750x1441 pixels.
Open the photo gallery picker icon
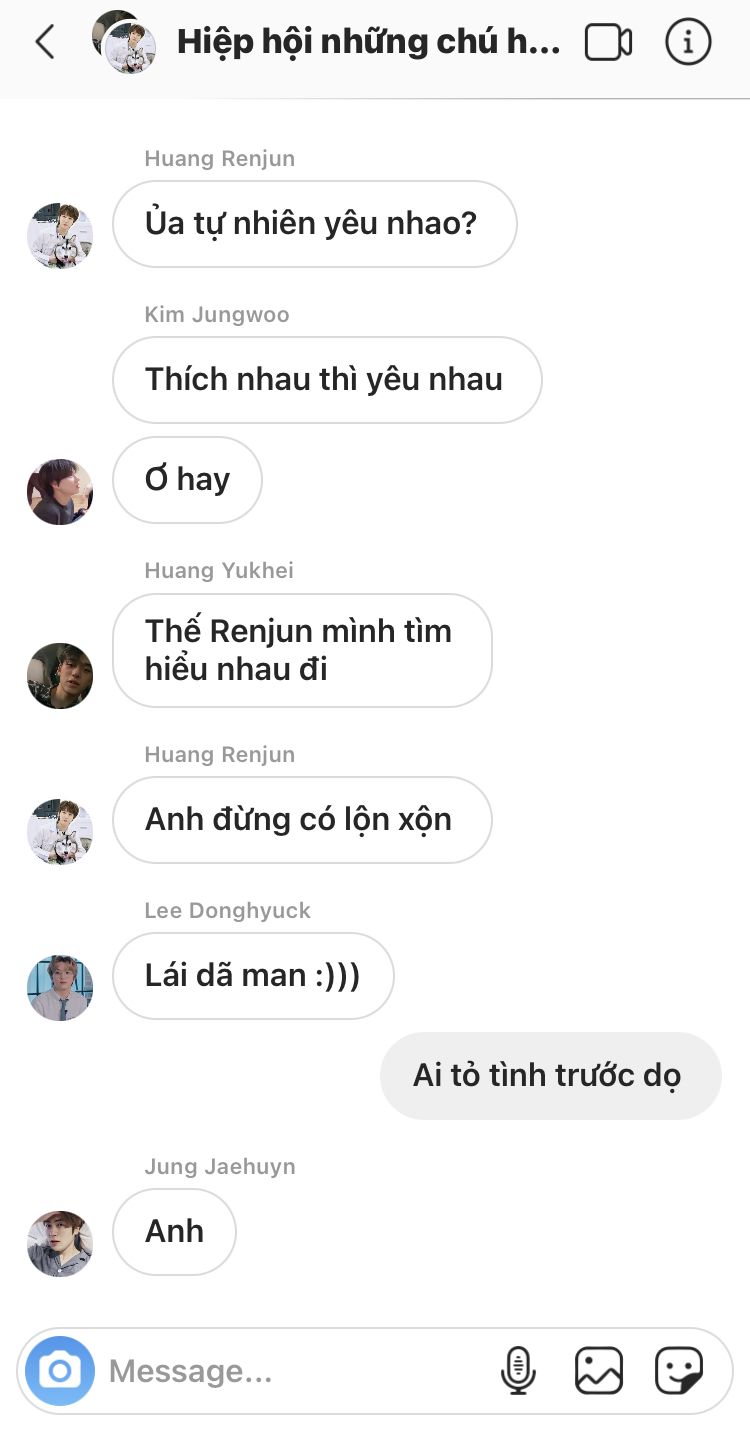pos(599,1370)
